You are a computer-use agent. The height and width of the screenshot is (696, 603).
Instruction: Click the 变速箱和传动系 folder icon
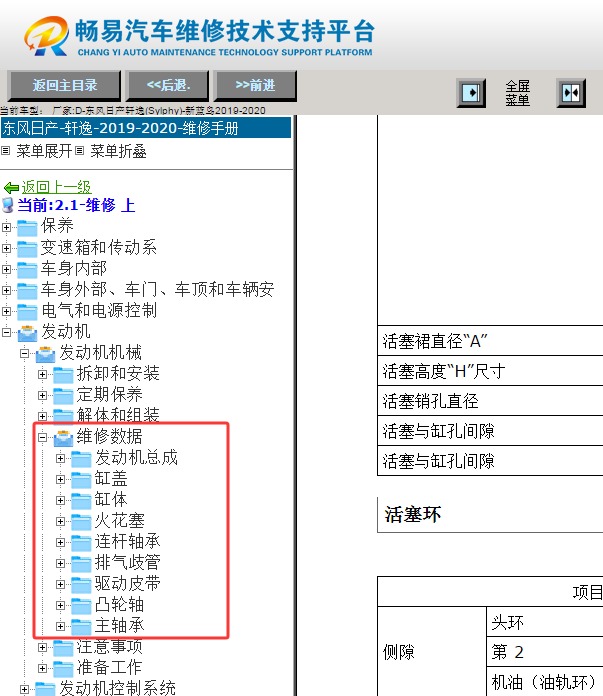[x=27, y=249]
